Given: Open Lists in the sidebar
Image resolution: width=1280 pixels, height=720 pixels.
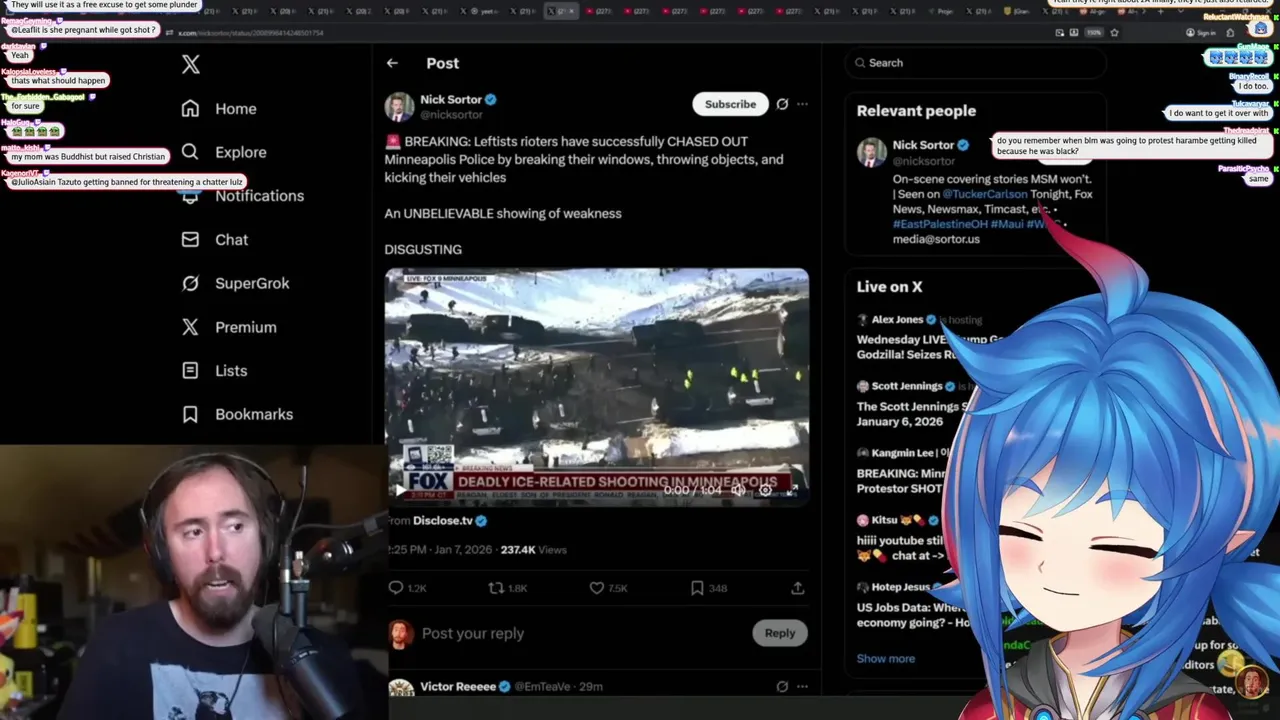Looking at the screenshot, I should [214, 371].
